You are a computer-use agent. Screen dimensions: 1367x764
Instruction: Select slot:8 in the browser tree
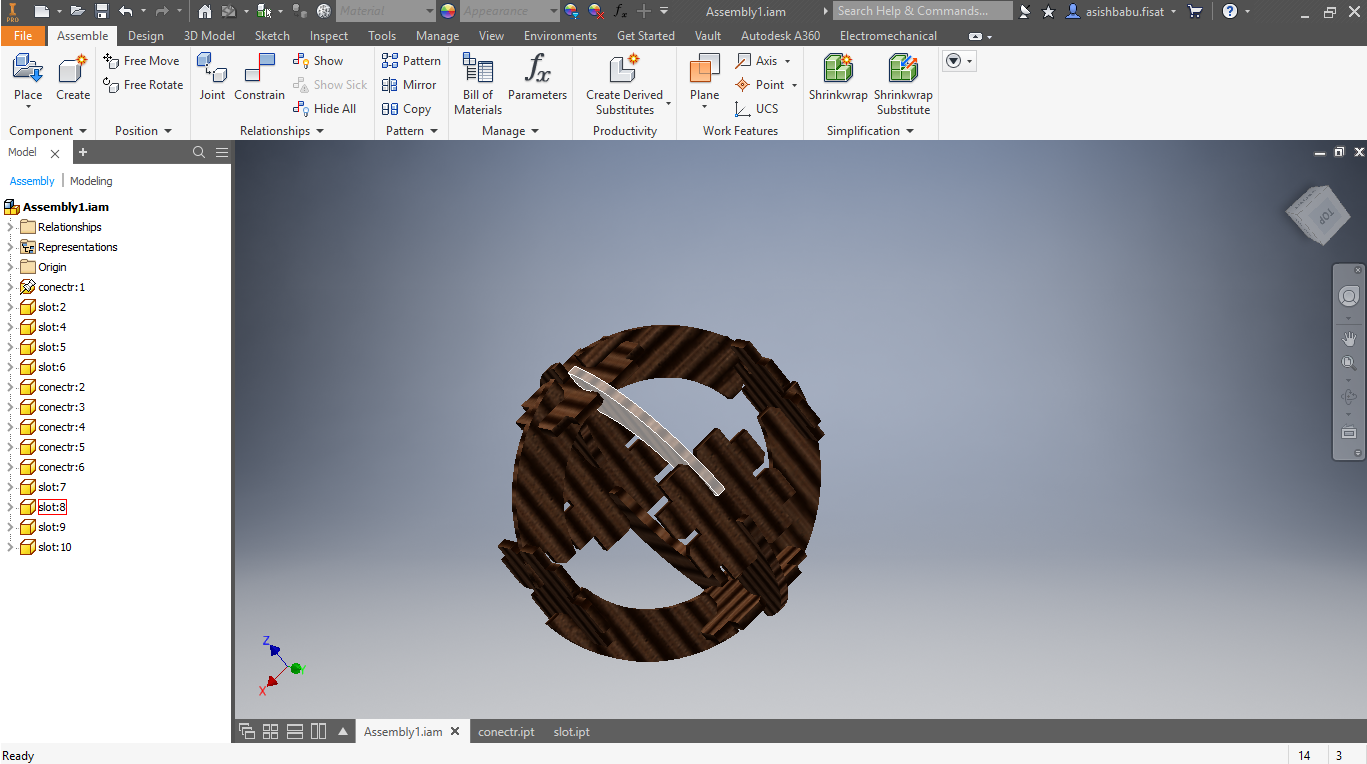point(52,507)
